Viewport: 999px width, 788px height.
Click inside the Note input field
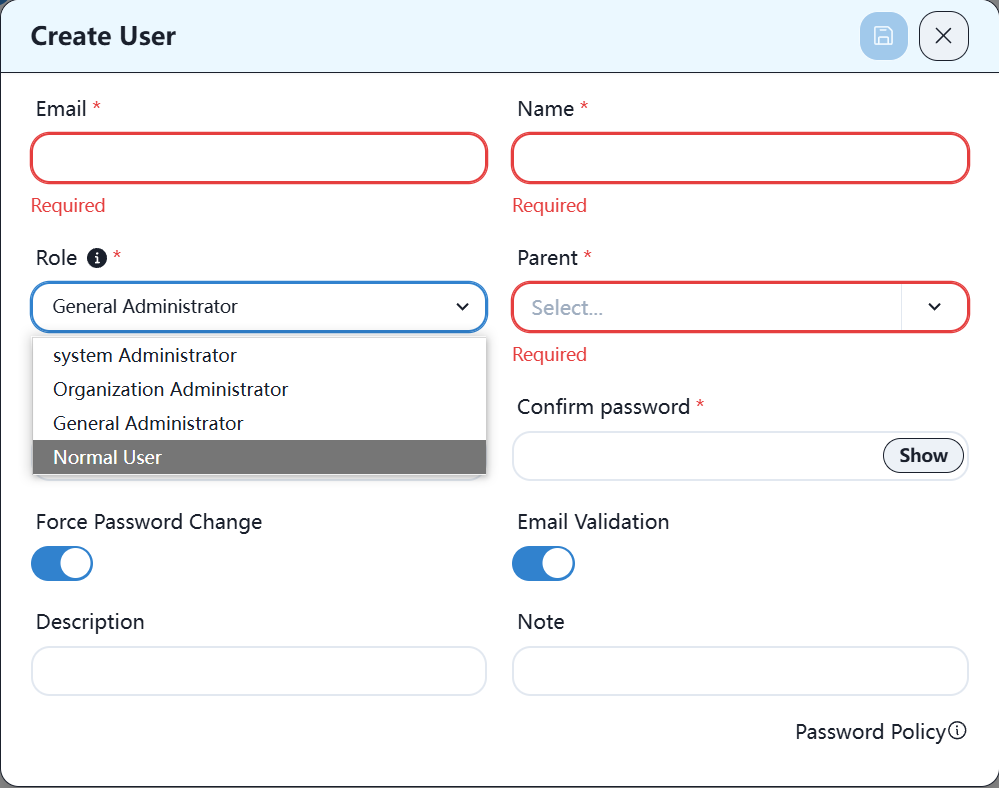(x=740, y=671)
